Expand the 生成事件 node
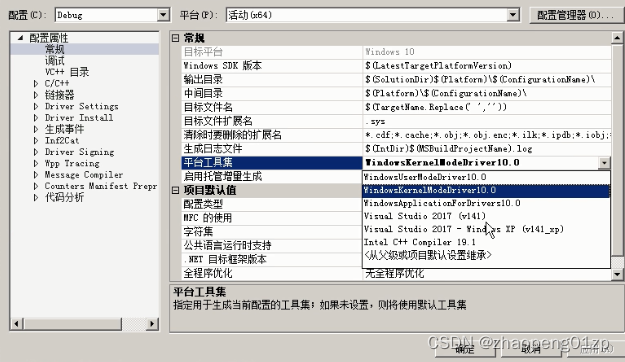This screenshot has height=362, width=625. [x=36, y=129]
